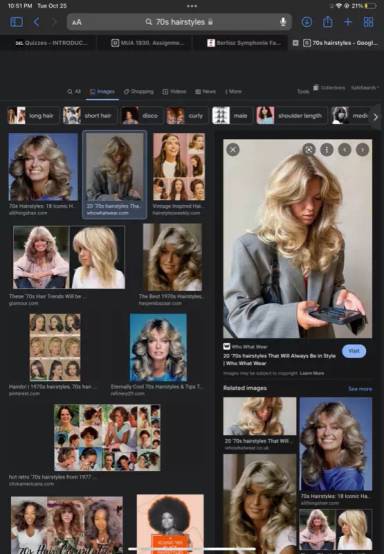Open the Safari downloads icon
Screen dimensions: 384x554
point(307,22)
